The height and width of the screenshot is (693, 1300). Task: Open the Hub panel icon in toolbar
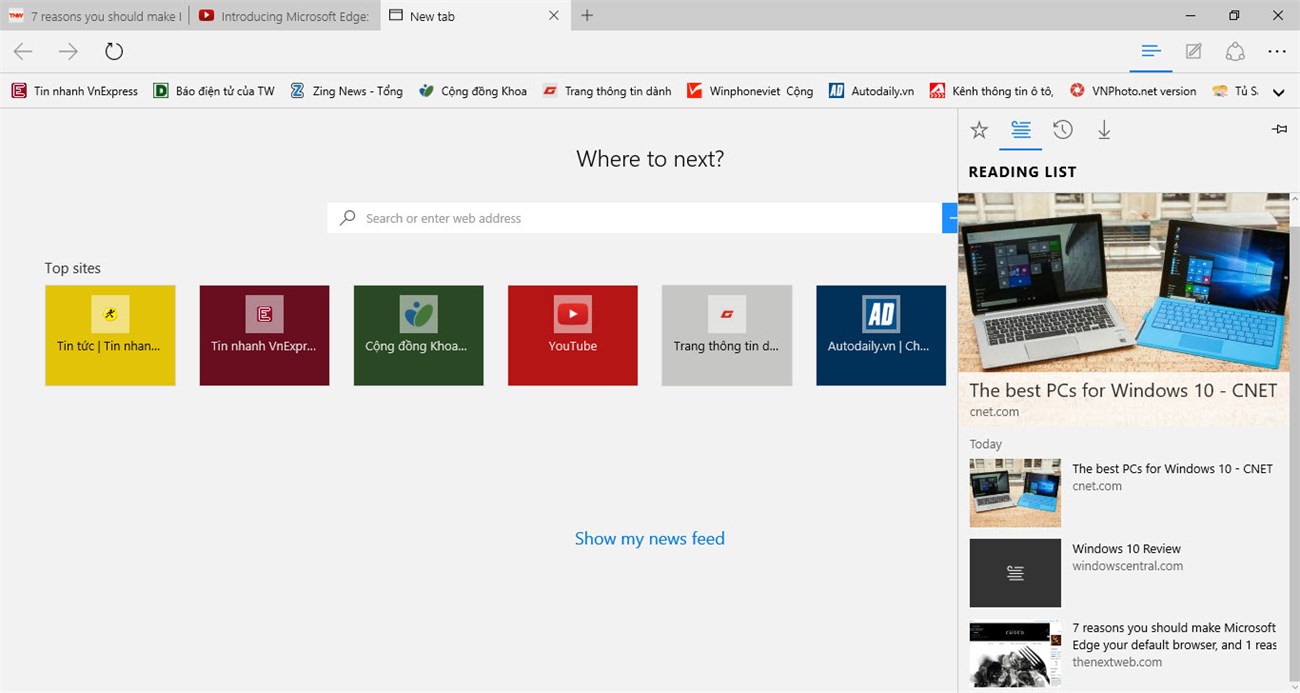point(1151,51)
